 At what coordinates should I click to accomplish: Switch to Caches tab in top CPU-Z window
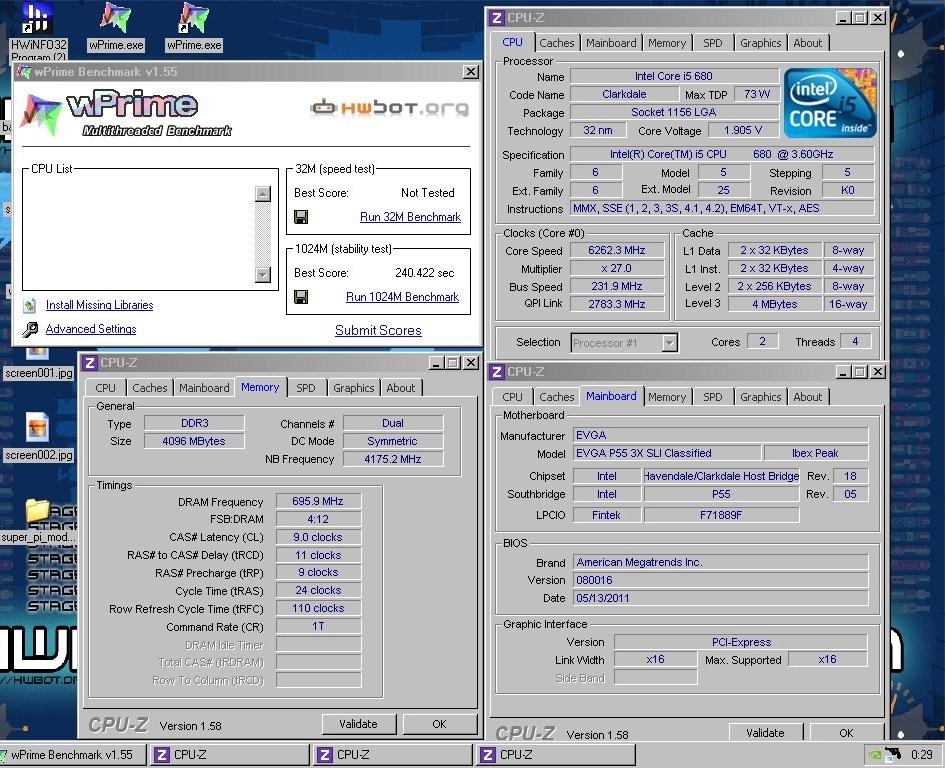(x=556, y=43)
